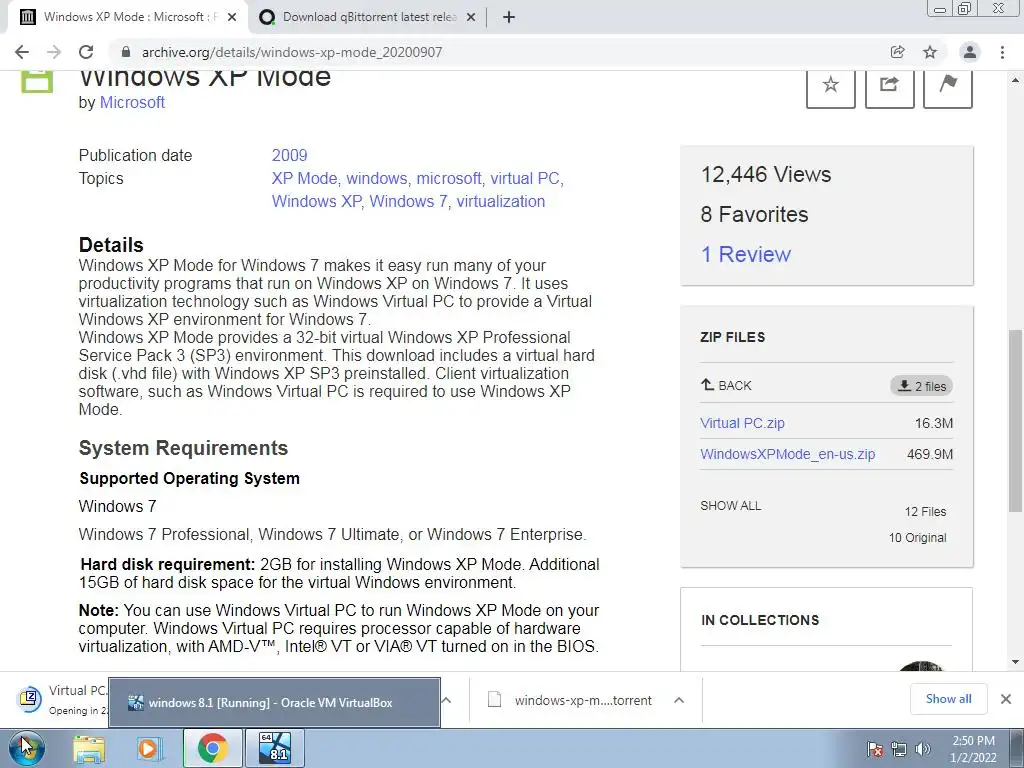Click the 8 Favorites text
1024x768 pixels.
point(754,214)
